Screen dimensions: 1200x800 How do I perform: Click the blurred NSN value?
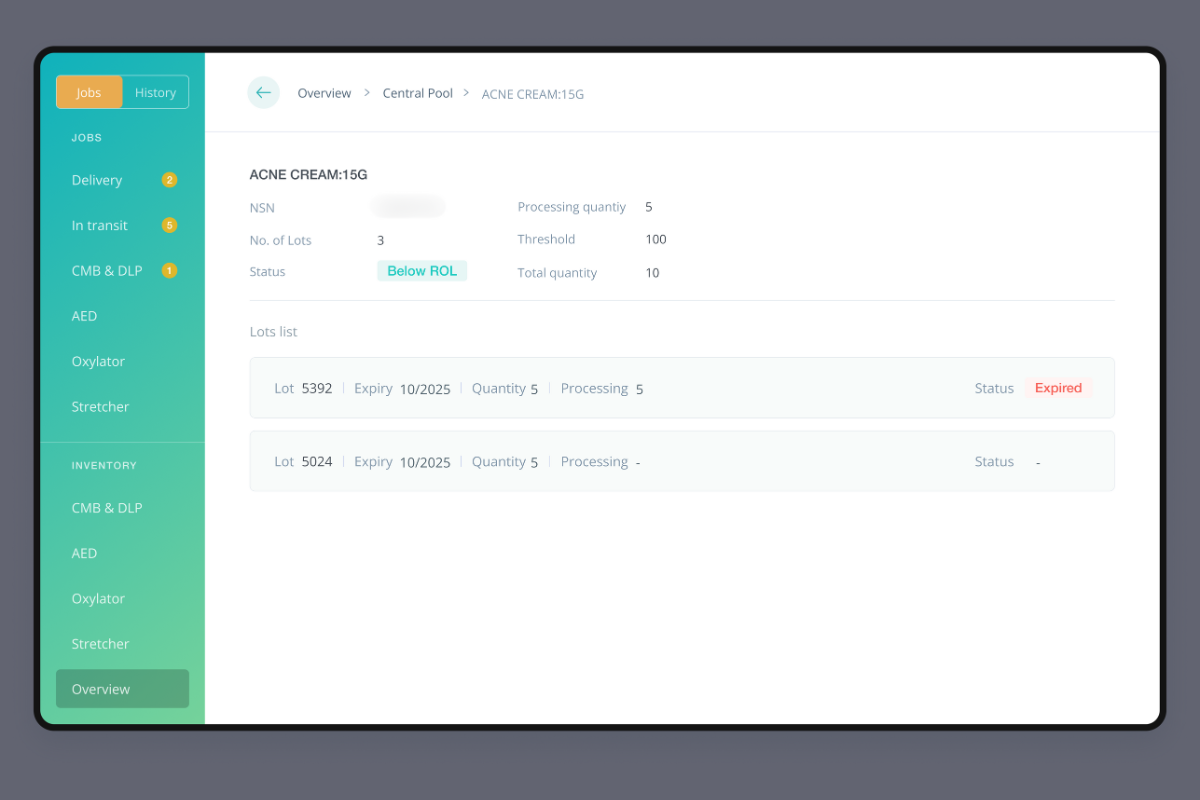tap(408, 207)
